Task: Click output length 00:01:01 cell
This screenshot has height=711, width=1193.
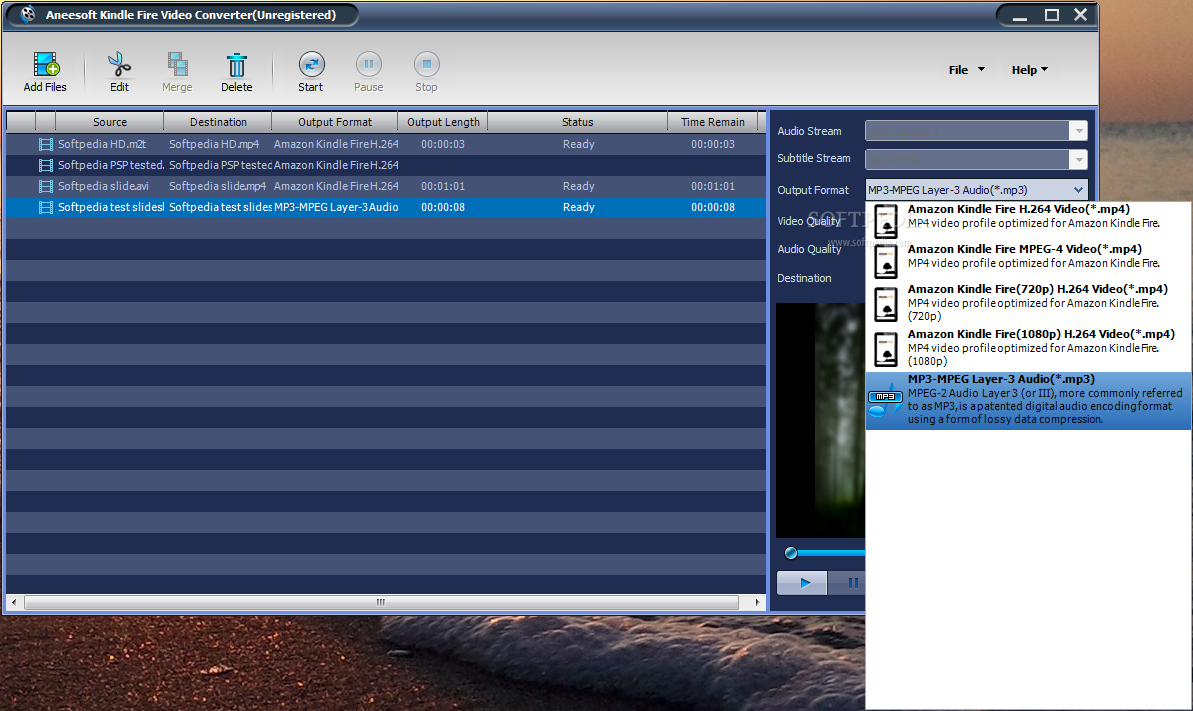Action: [443, 186]
